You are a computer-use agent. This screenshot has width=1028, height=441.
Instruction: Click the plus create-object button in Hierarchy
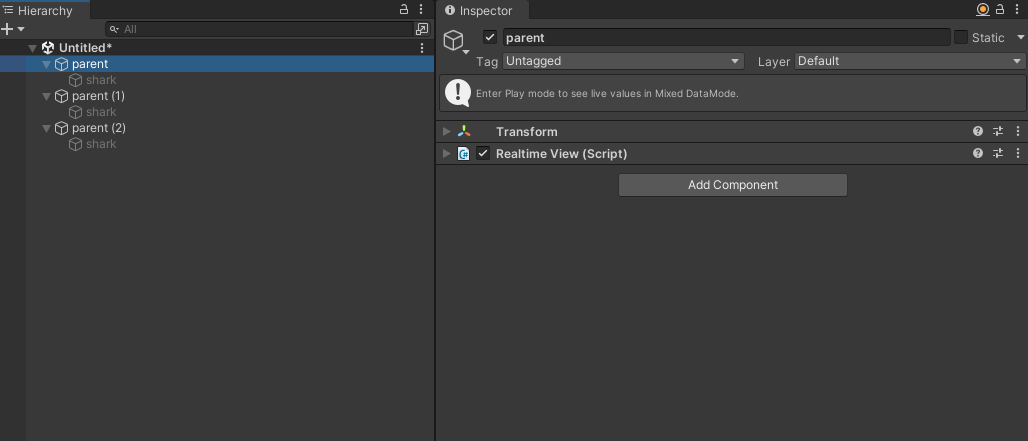point(7,29)
